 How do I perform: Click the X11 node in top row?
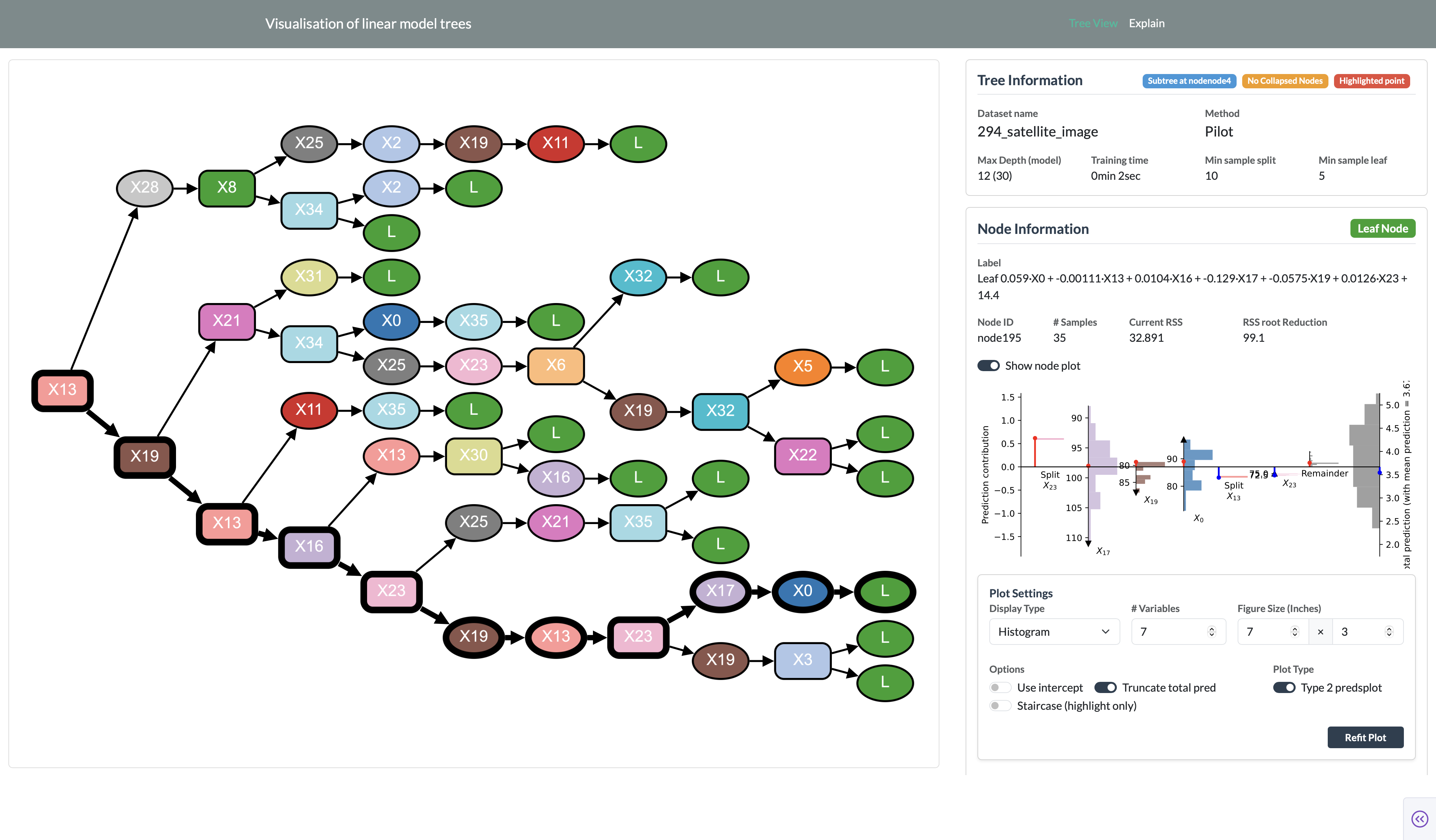click(556, 143)
